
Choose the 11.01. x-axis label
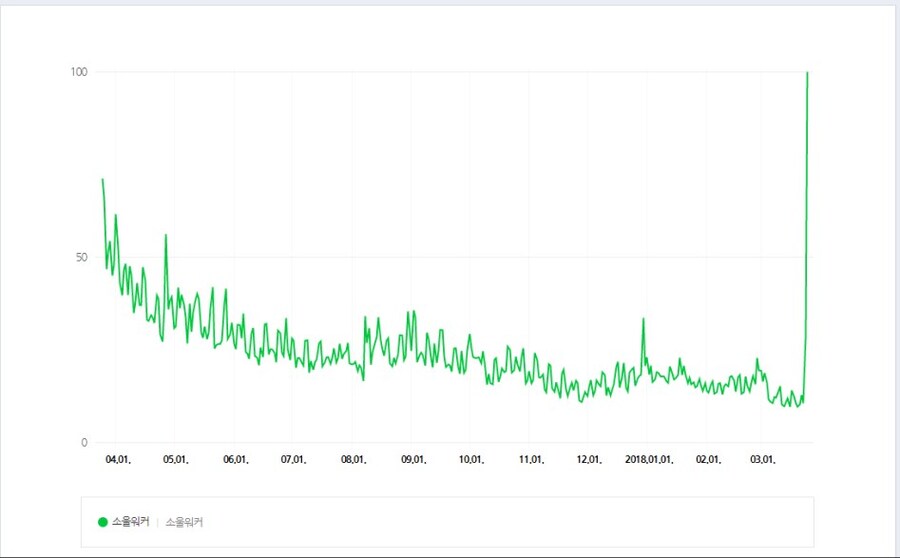pos(531,460)
